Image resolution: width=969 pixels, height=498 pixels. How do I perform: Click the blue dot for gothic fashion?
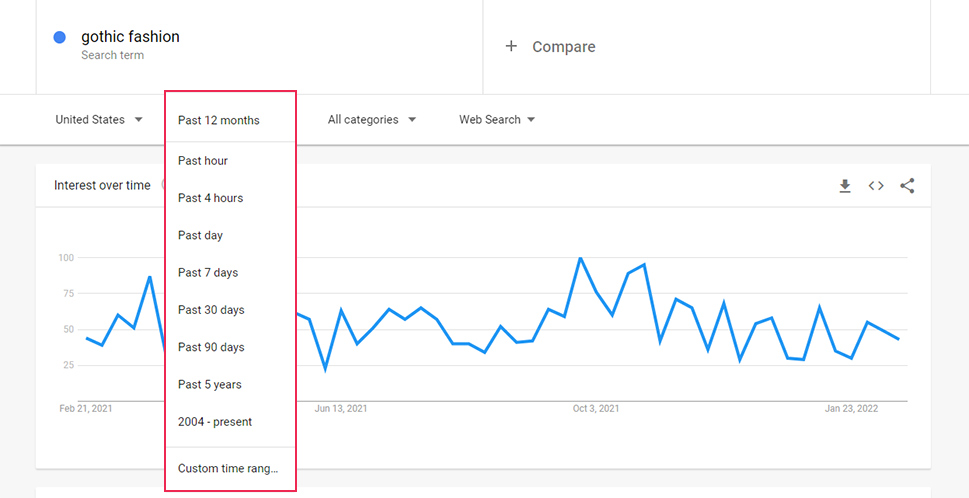coord(60,38)
